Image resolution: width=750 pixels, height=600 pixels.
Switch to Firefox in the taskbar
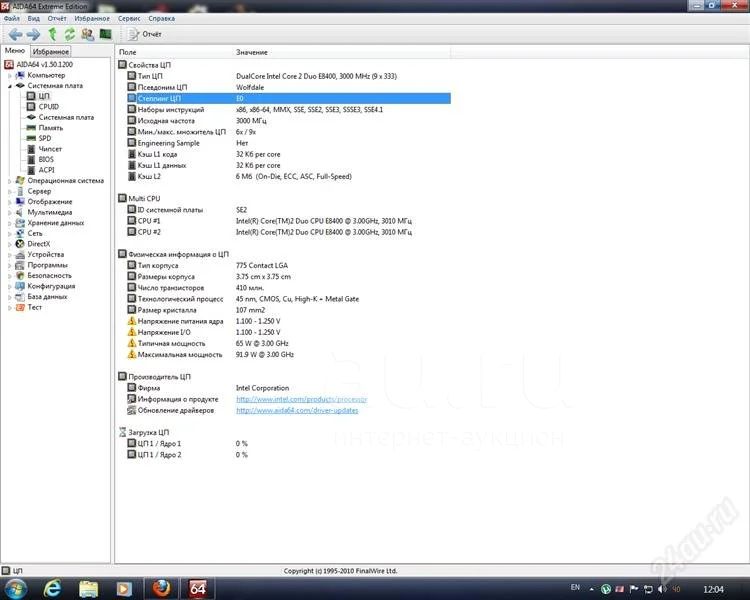point(162,589)
